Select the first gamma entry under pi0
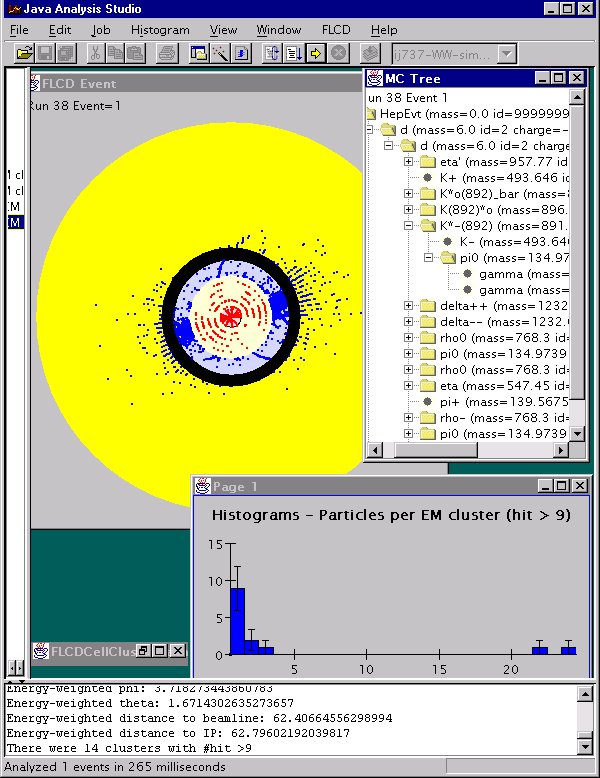Screen dimensions: 600x778 (x=510, y=274)
